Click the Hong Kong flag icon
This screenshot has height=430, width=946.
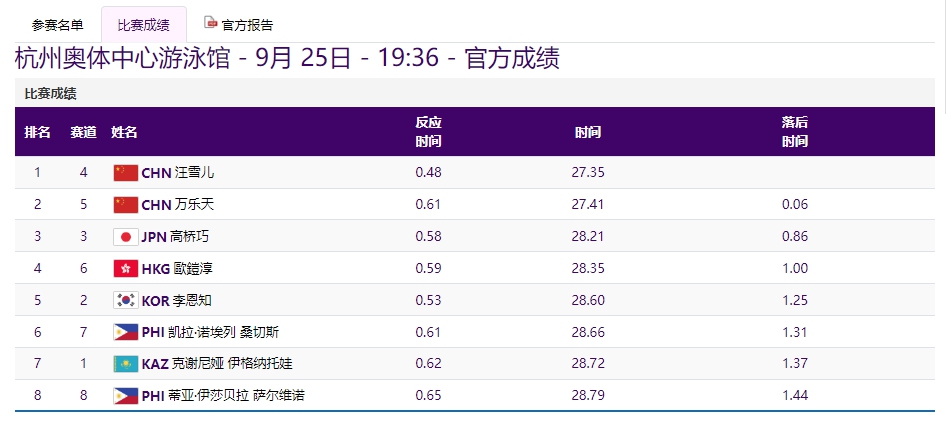[125, 268]
